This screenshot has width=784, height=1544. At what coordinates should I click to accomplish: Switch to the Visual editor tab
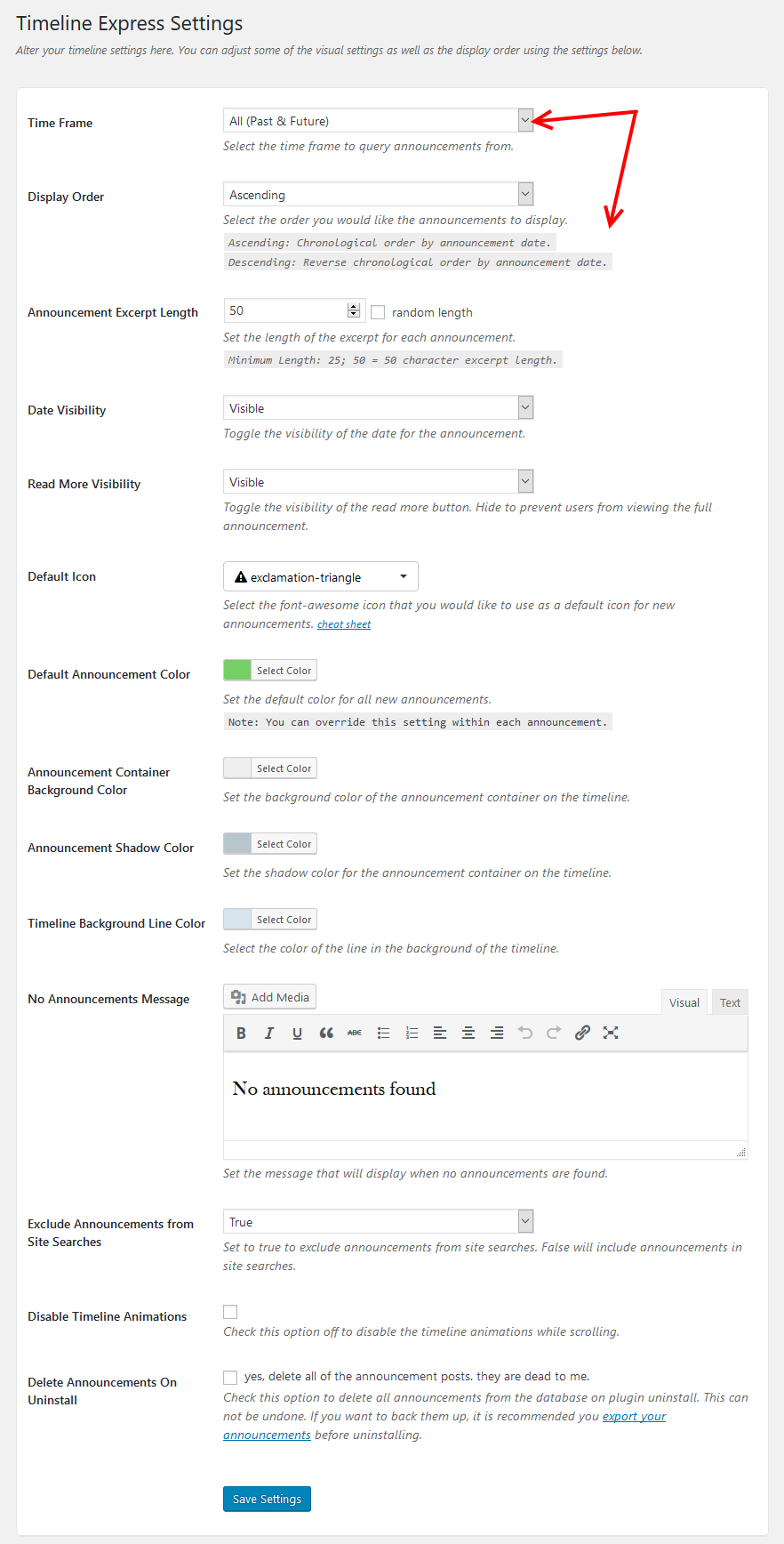684,1002
